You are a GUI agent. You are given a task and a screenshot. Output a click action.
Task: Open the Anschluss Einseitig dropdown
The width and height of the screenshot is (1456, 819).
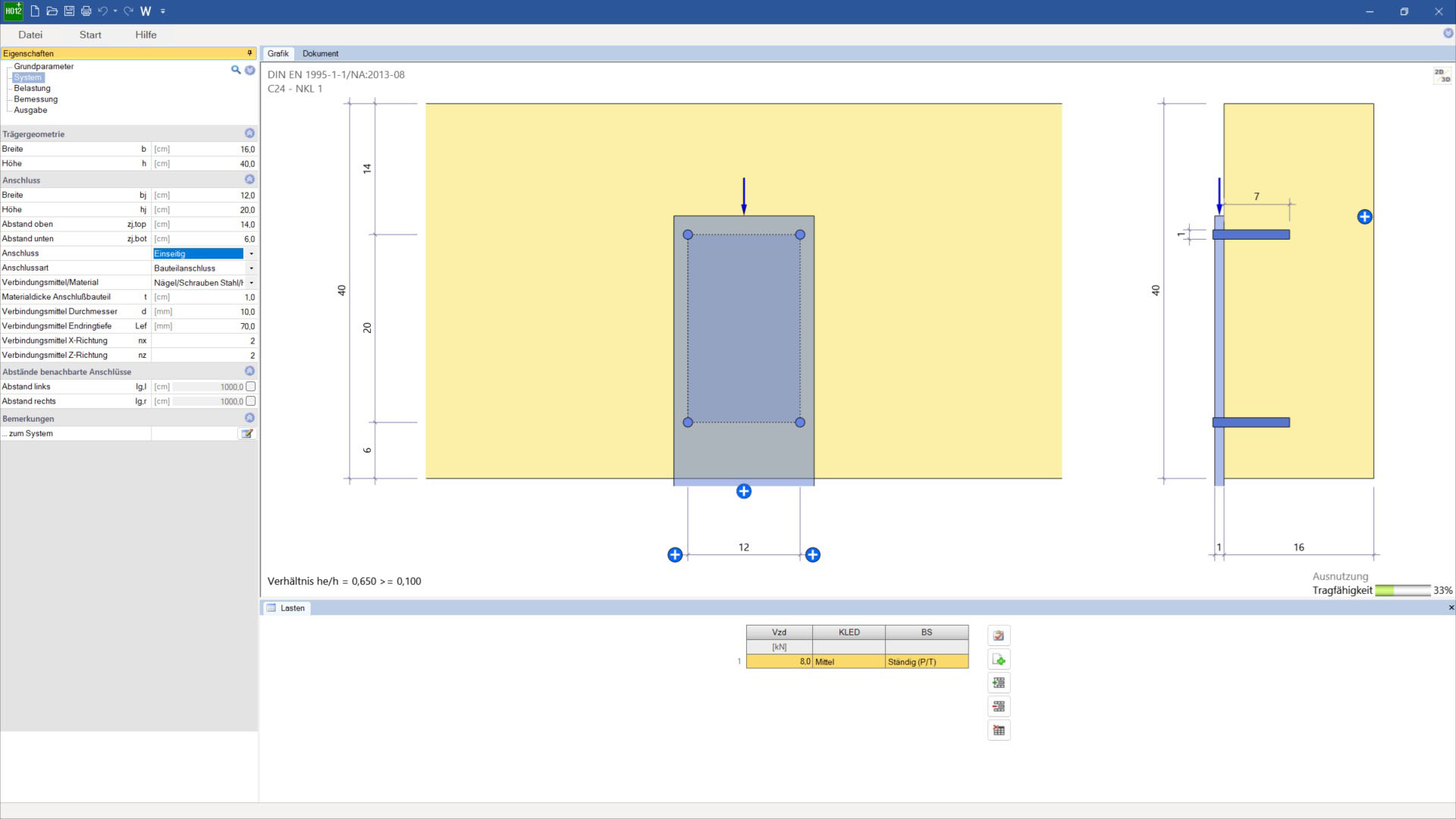pyautogui.click(x=251, y=254)
